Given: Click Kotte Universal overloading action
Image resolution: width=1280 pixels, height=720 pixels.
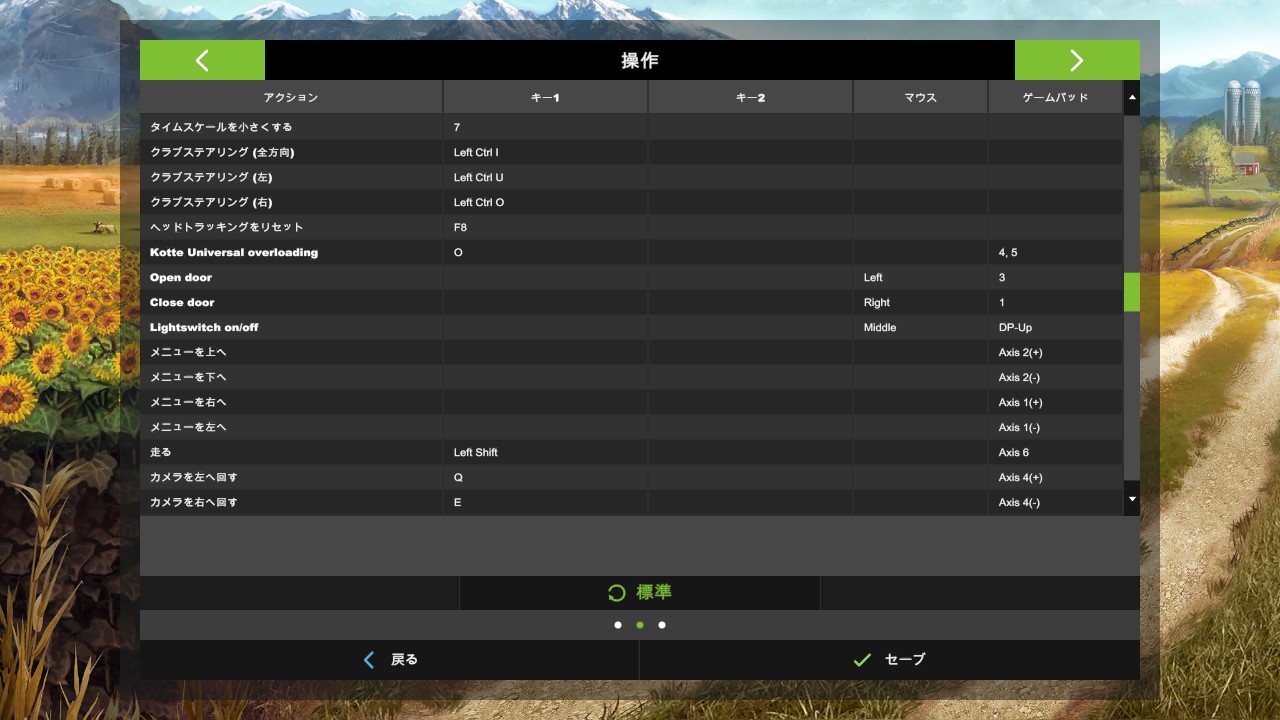Looking at the screenshot, I should [234, 252].
